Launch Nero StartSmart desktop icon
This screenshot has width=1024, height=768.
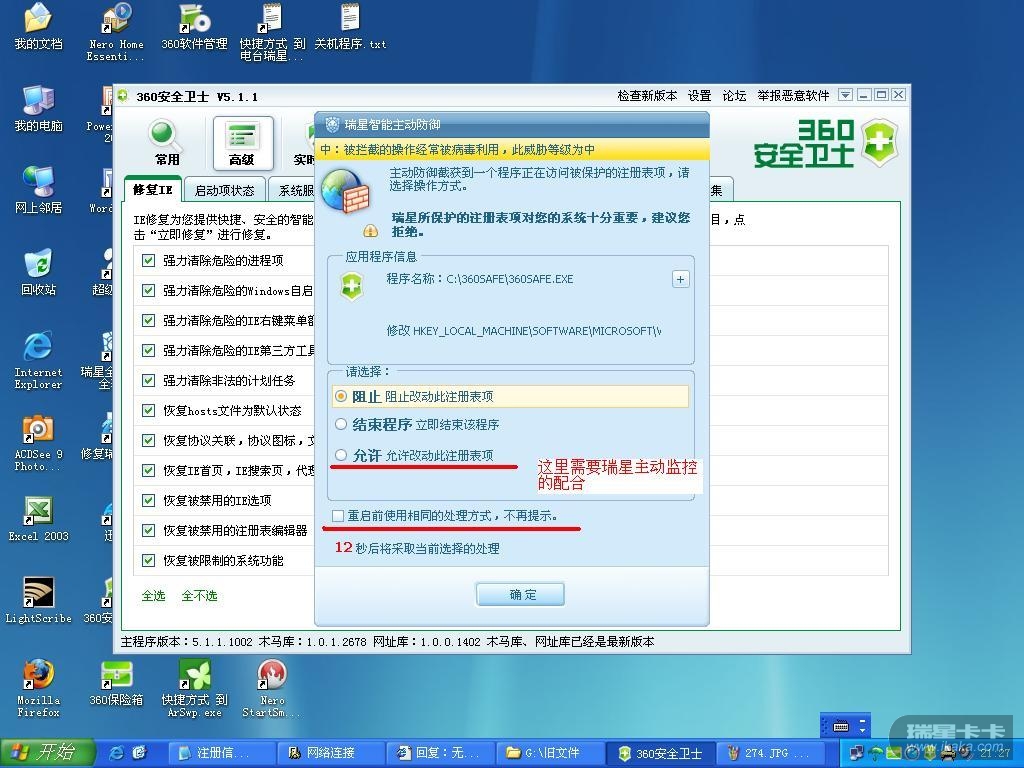(272, 688)
